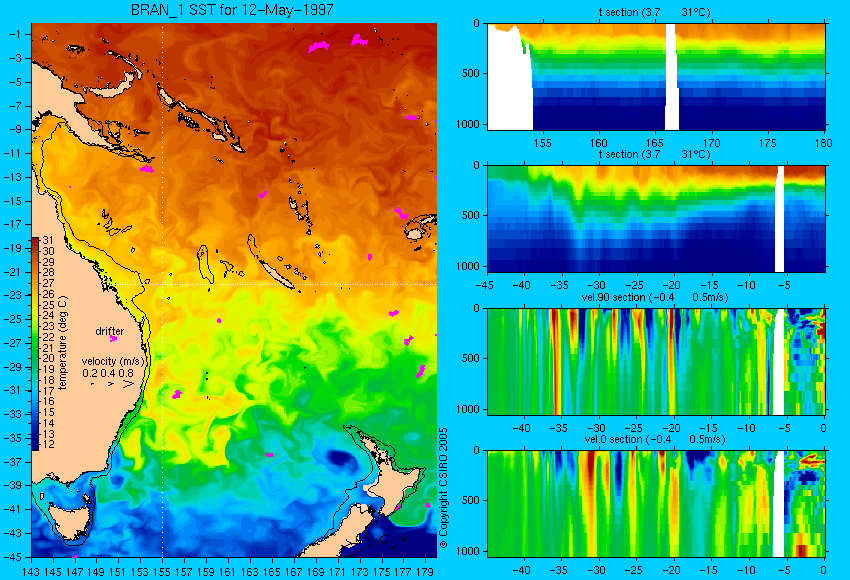Screen dimensions: 850x580
Task: Click the title "BRAN_1 SST for 12-May-1997"
Action: [232, 10]
